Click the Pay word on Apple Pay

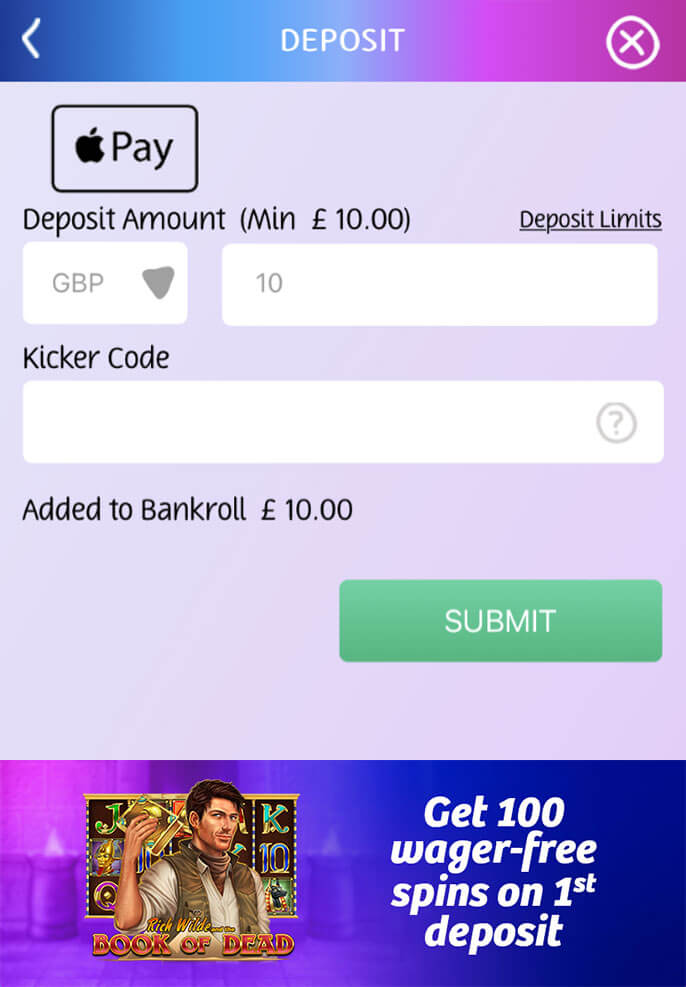coord(142,149)
